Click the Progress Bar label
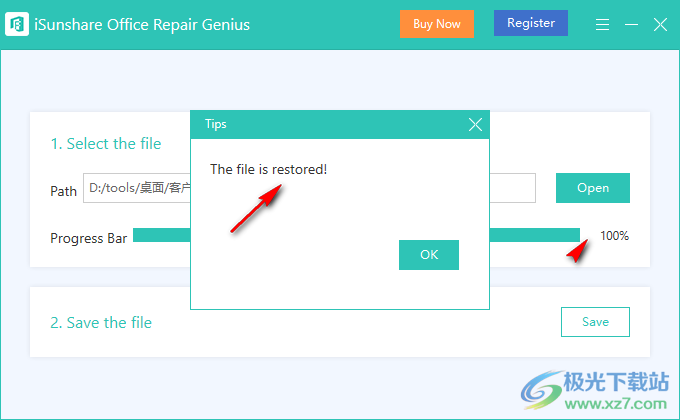The width and height of the screenshot is (680, 420). click(x=88, y=238)
